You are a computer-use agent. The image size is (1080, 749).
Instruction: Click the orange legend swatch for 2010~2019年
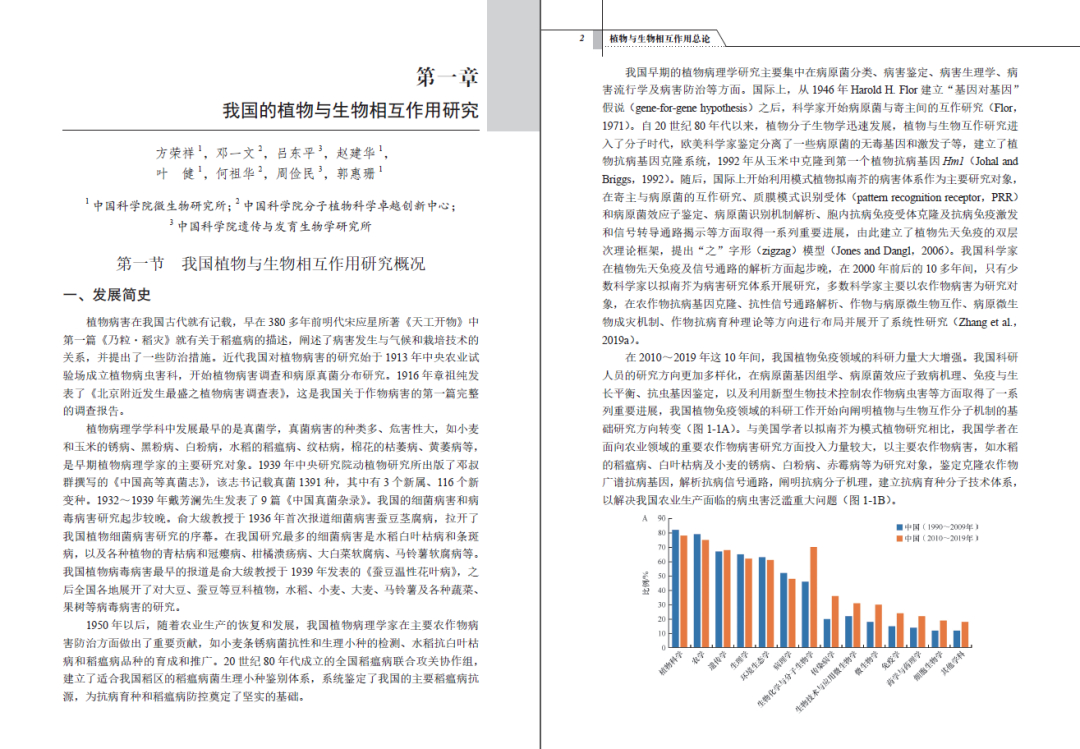900,539
